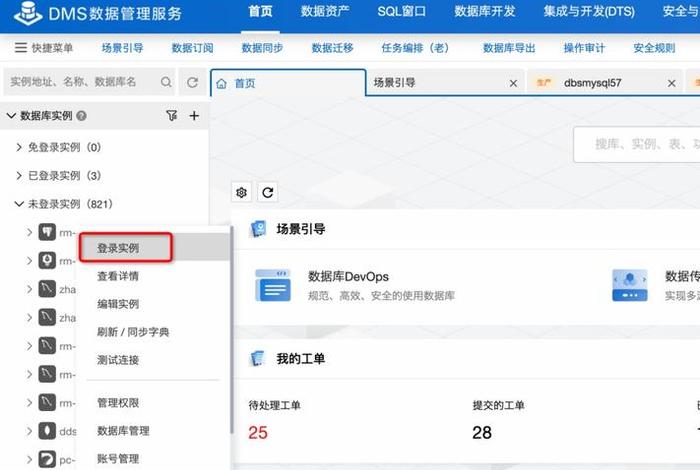Click submitted tickets count 28
This screenshot has width=700, height=470.
pyautogui.click(x=482, y=433)
